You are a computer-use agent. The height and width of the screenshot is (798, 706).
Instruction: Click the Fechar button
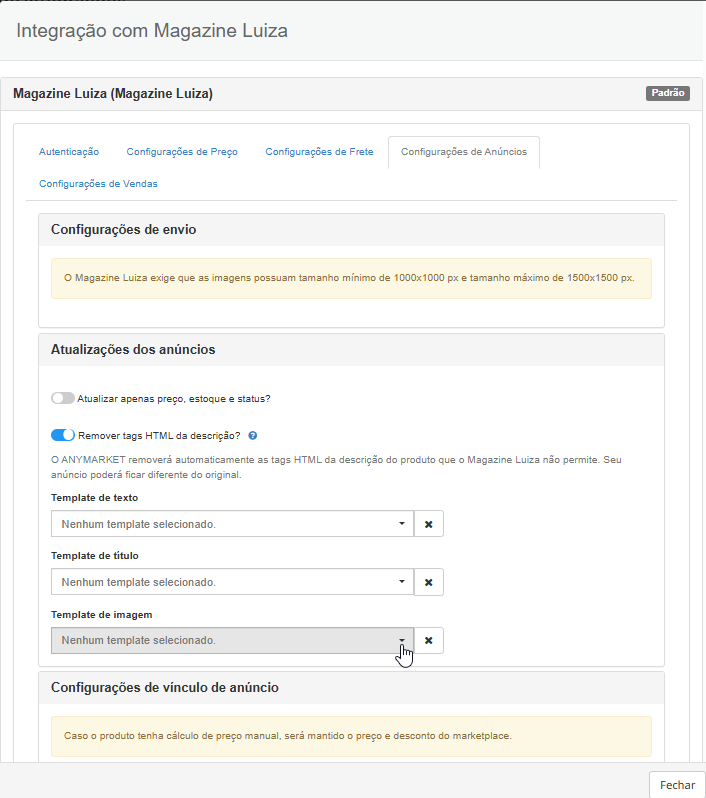[677, 785]
